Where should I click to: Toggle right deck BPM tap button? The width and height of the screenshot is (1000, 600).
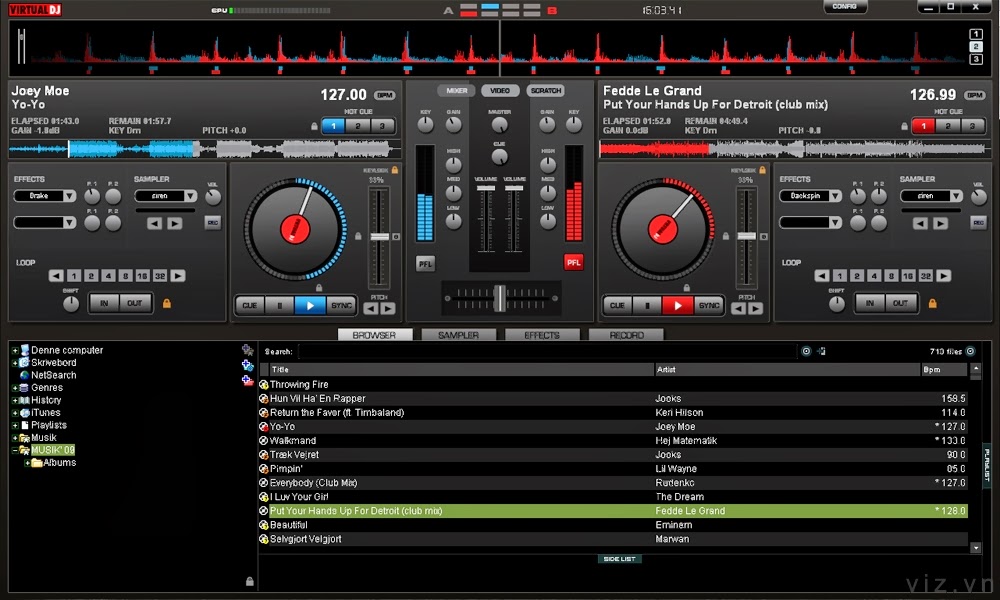click(974, 95)
